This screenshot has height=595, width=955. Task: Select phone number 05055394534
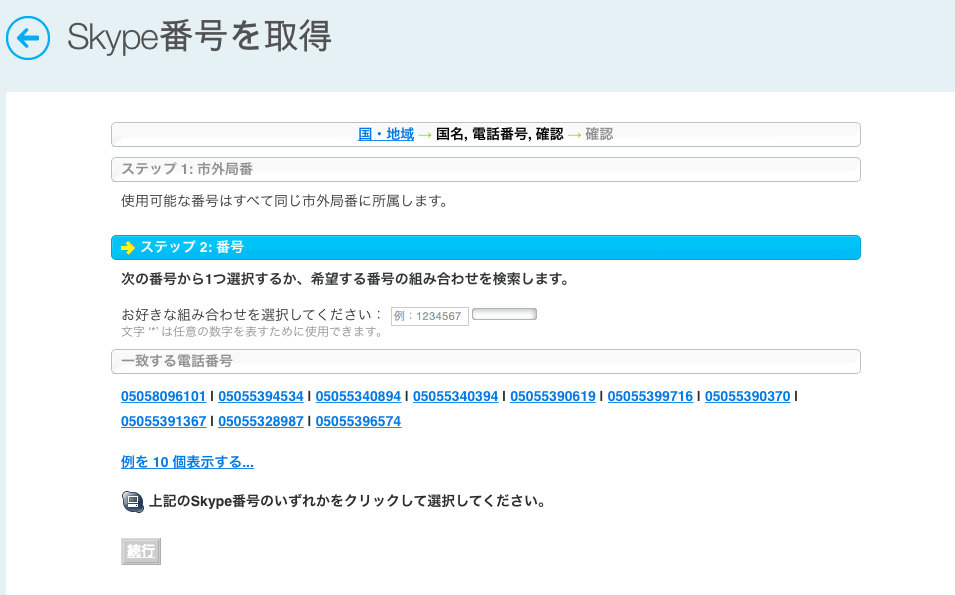(261, 396)
